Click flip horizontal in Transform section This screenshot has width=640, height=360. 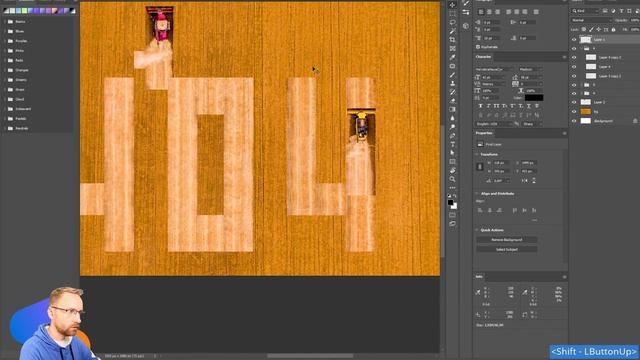pos(525,180)
